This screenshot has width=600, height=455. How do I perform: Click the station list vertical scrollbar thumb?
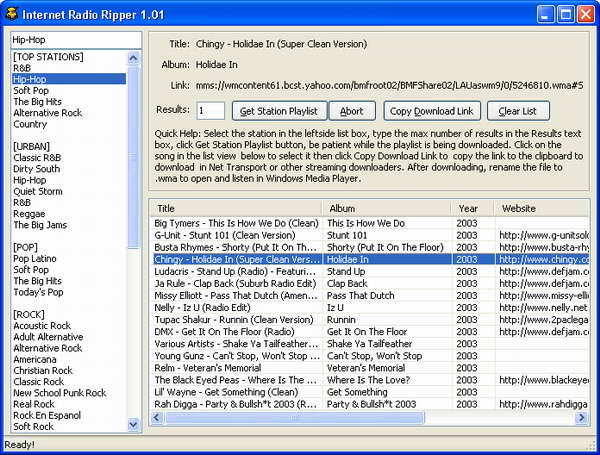(133, 157)
